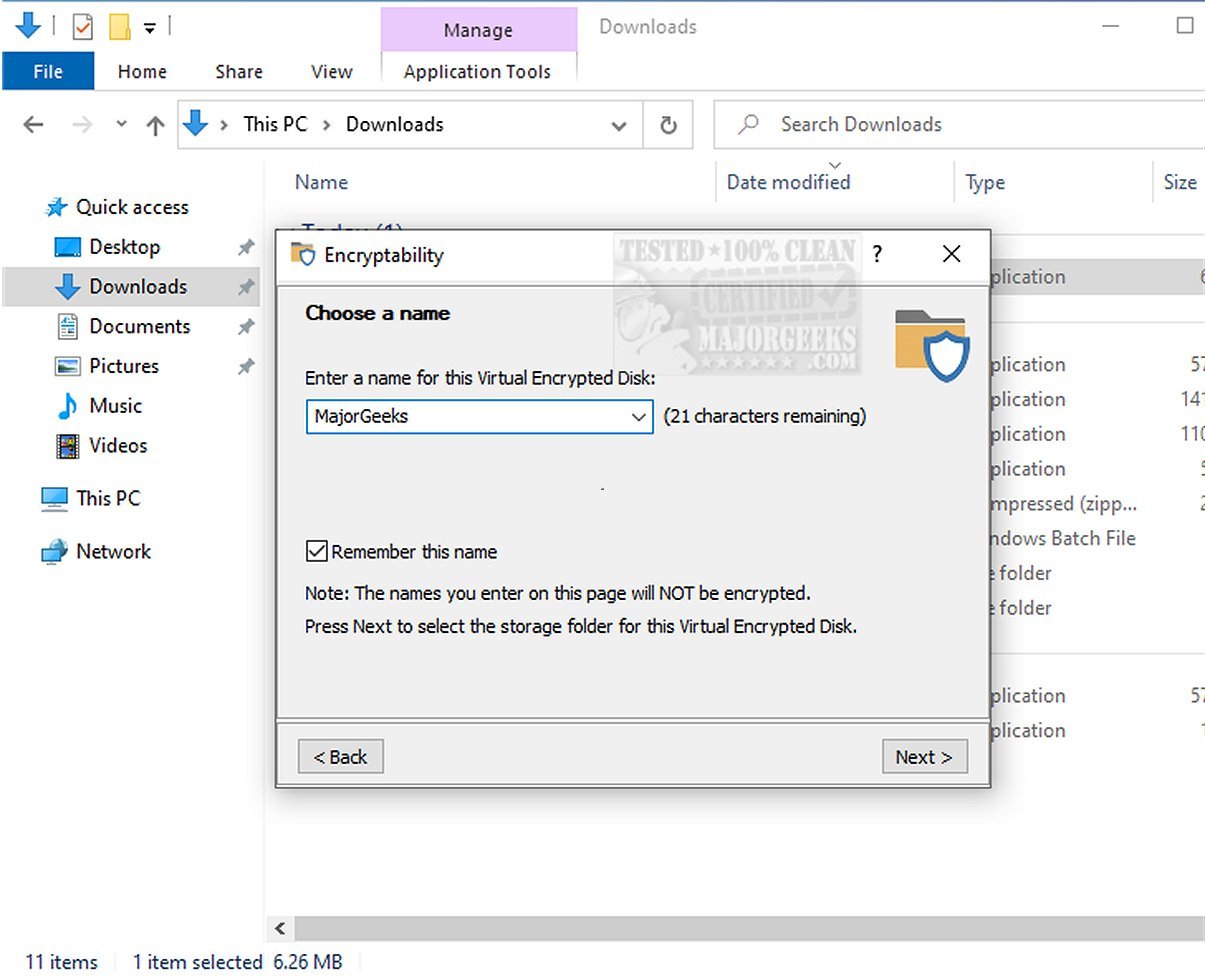This screenshot has height=977, width=1205.
Task: Sort files by the Size column
Action: [1180, 182]
